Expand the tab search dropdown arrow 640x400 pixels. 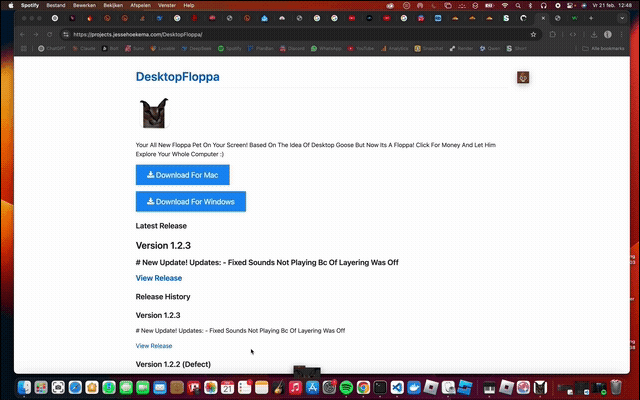pos(622,18)
